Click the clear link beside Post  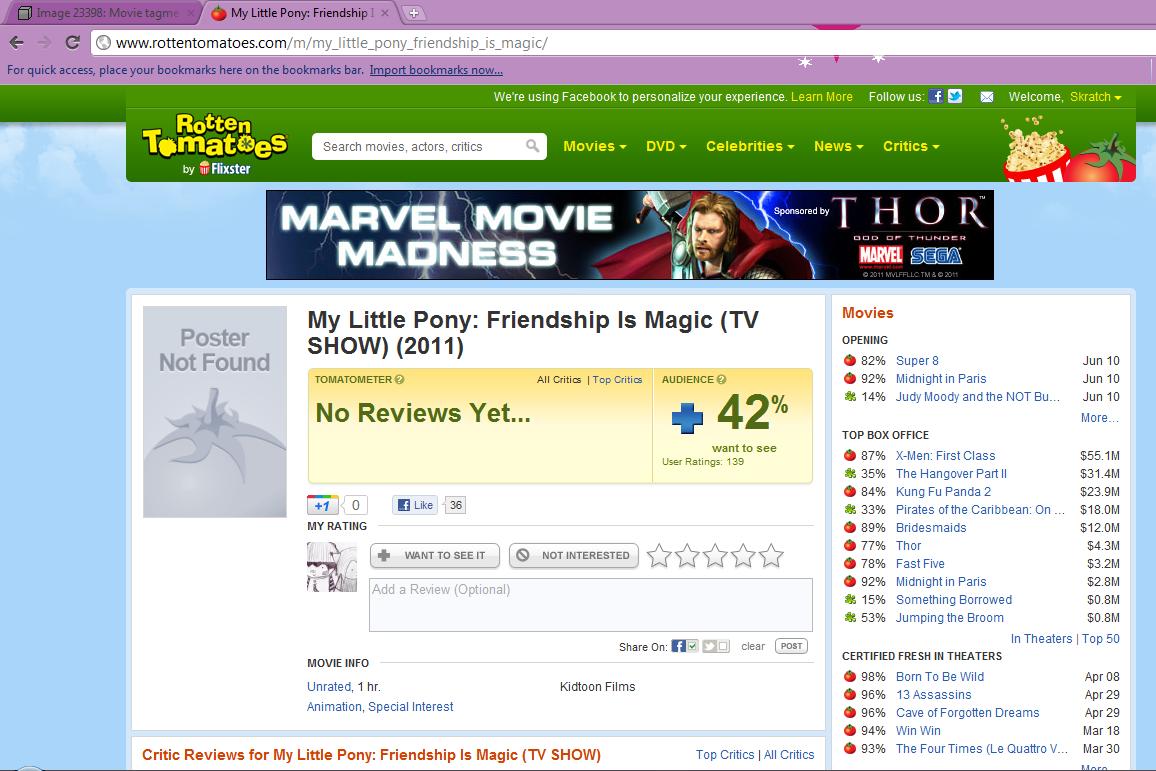click(753, 646)
